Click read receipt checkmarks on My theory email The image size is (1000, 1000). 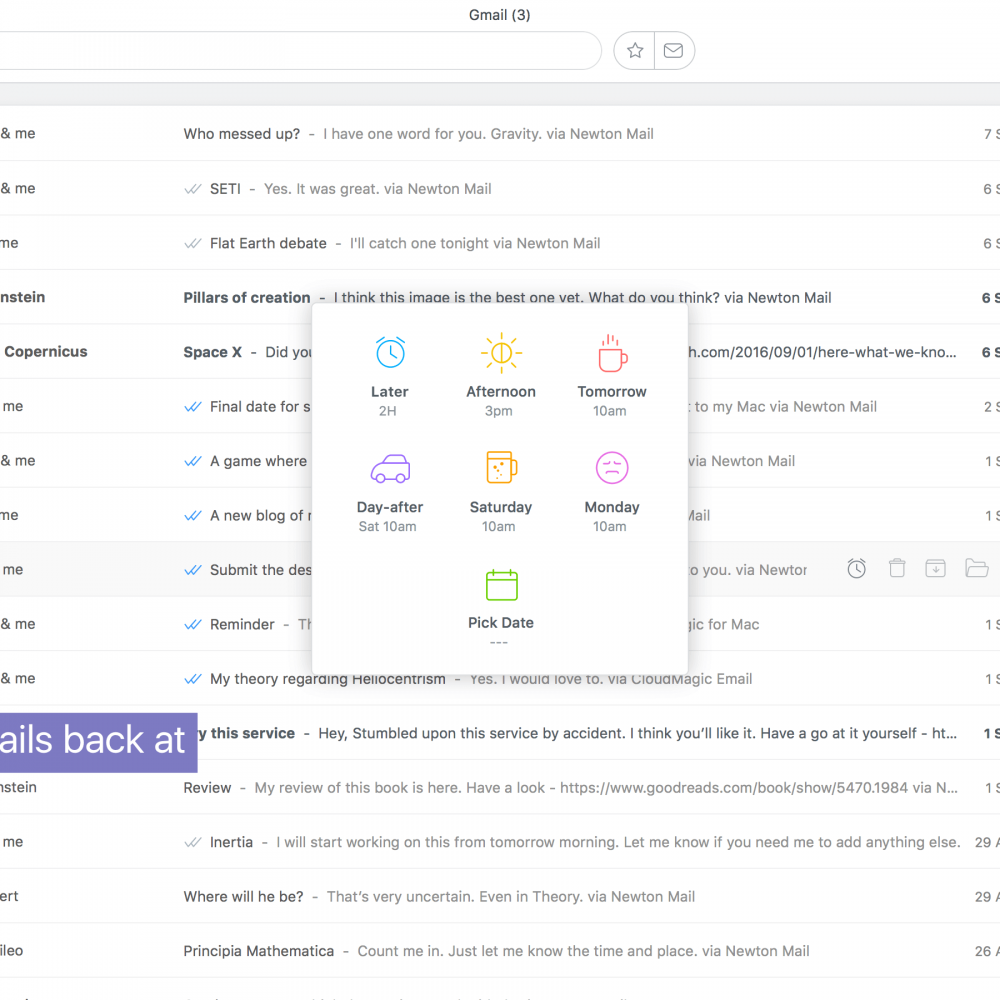[x=193, y=679]
